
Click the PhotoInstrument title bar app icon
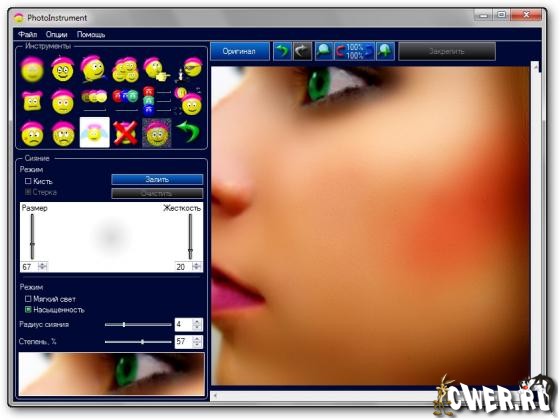(19, 18)
